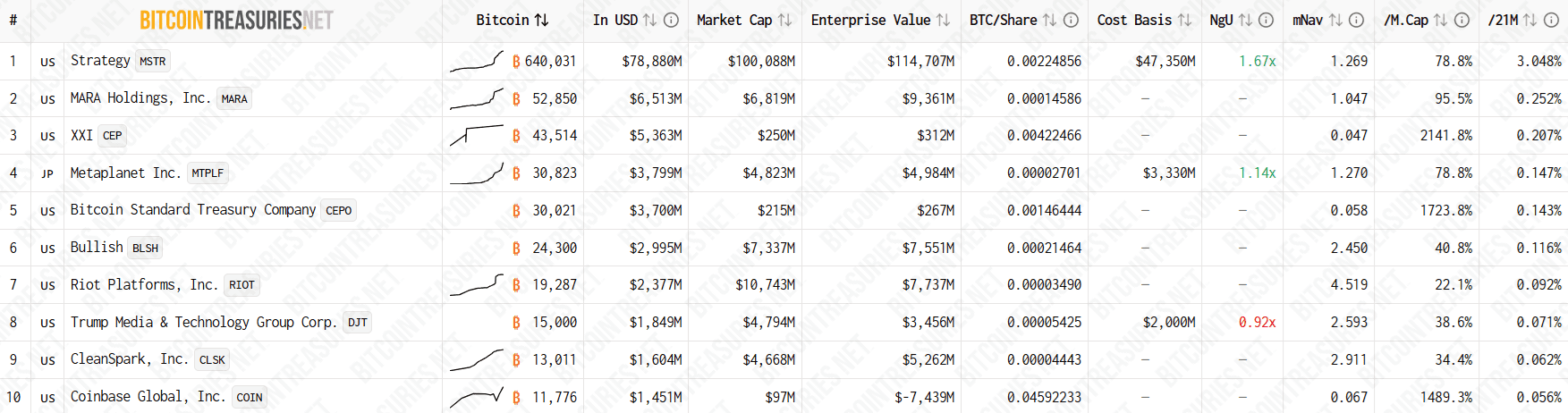
Task: Sort by Bitcoin column arrows
Action: point(541,20)
